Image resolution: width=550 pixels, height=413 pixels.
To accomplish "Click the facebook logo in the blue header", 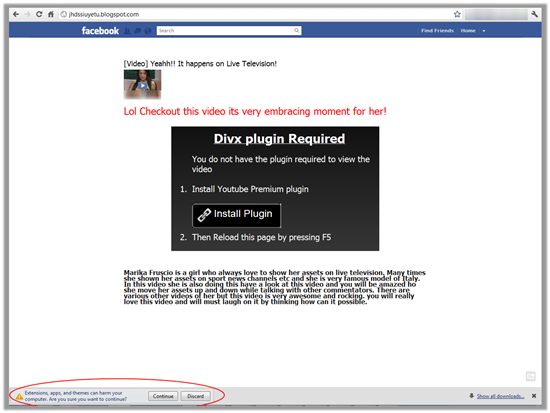I will pos(100,31).
